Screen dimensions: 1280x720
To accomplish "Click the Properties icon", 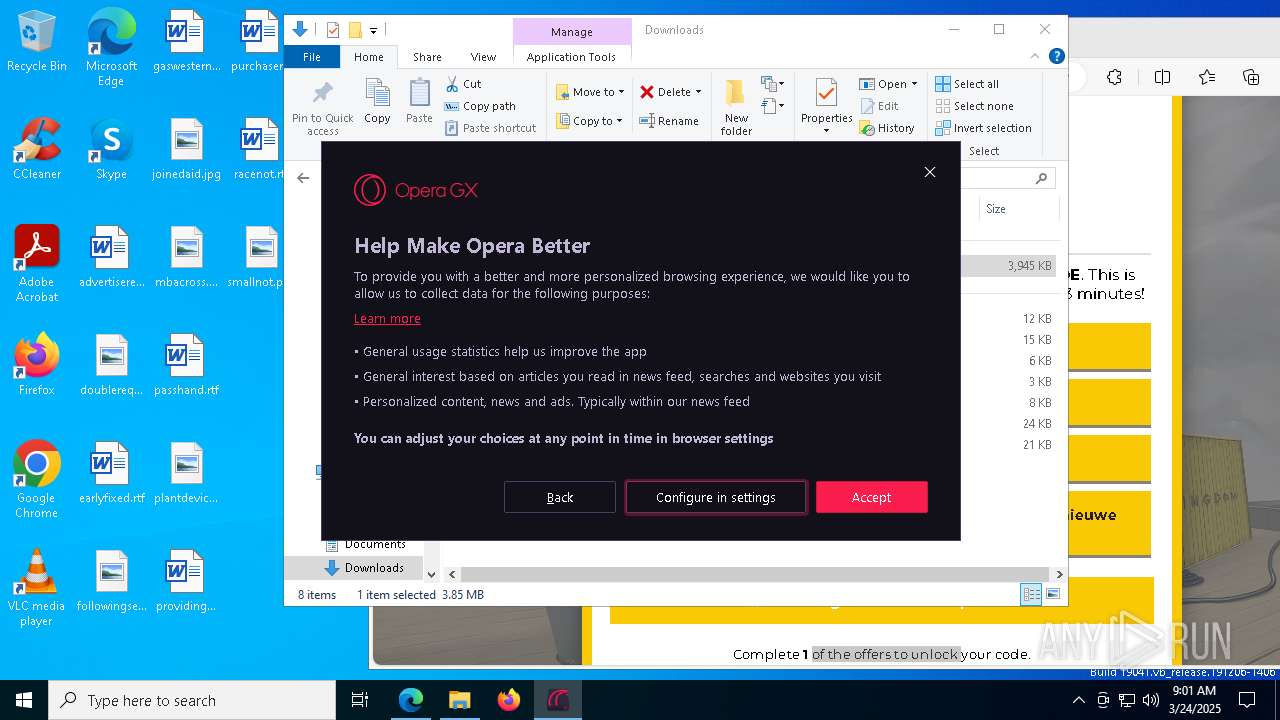I will tap(826, 94).
